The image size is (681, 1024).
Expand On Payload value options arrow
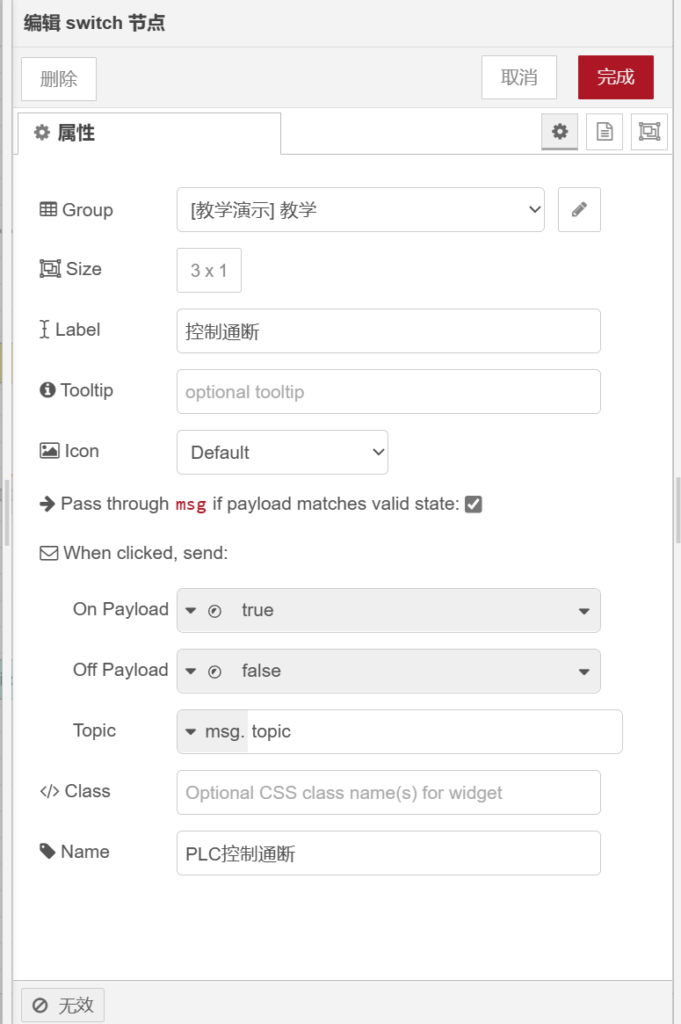coord(584,611)
